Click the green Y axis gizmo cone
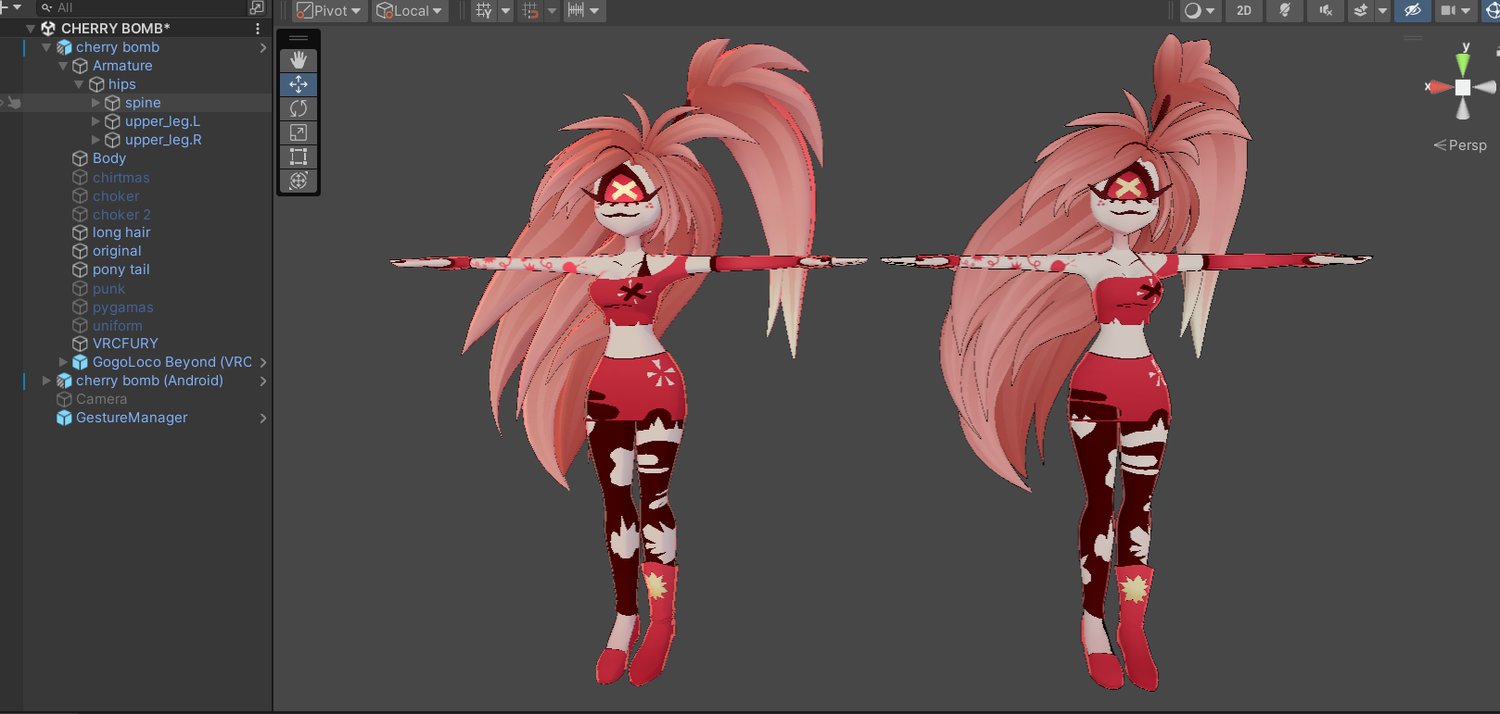Screen dimensions: 1500x714 click(x=1463, y=64)
